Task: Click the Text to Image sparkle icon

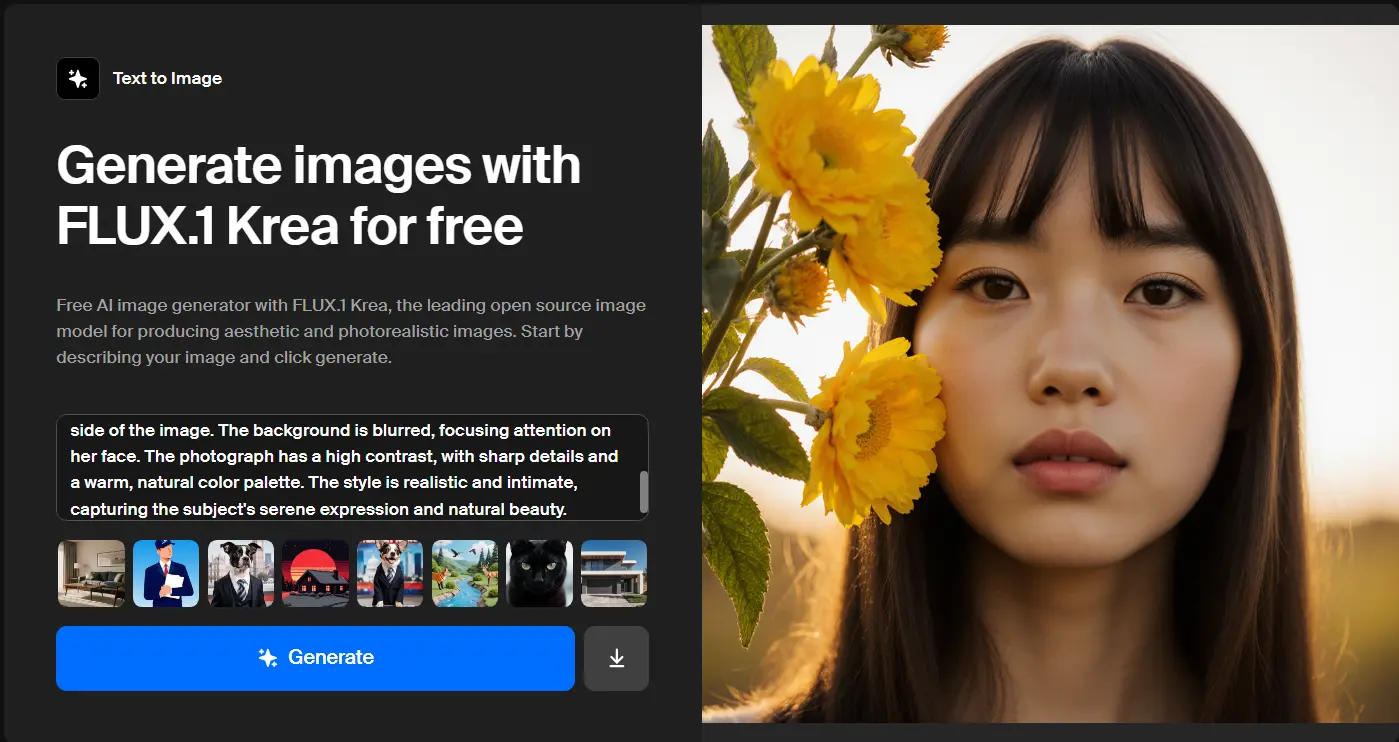Action: tap(78, 77)
